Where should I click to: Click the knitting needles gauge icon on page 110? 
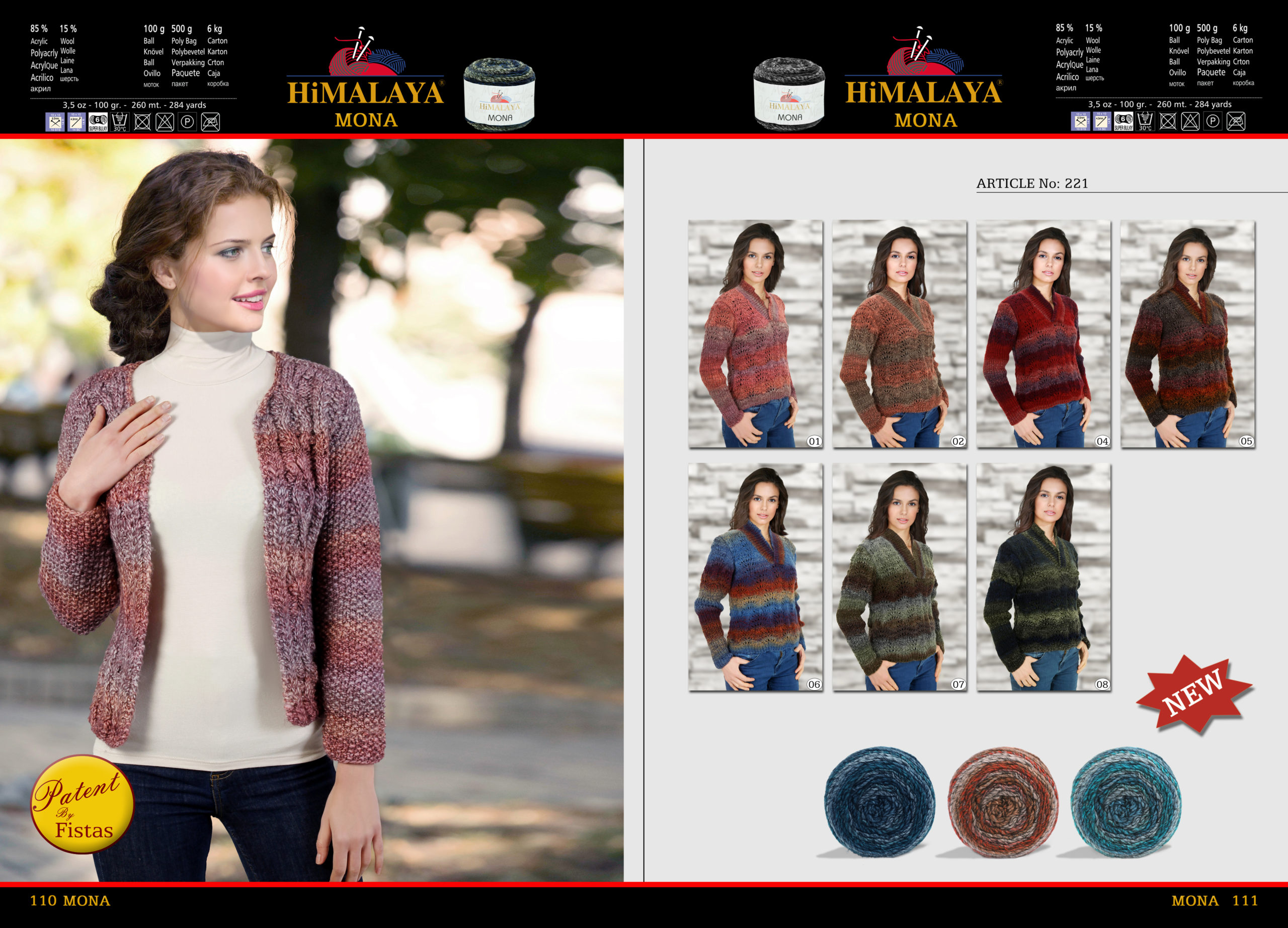[x=55, y=122]
